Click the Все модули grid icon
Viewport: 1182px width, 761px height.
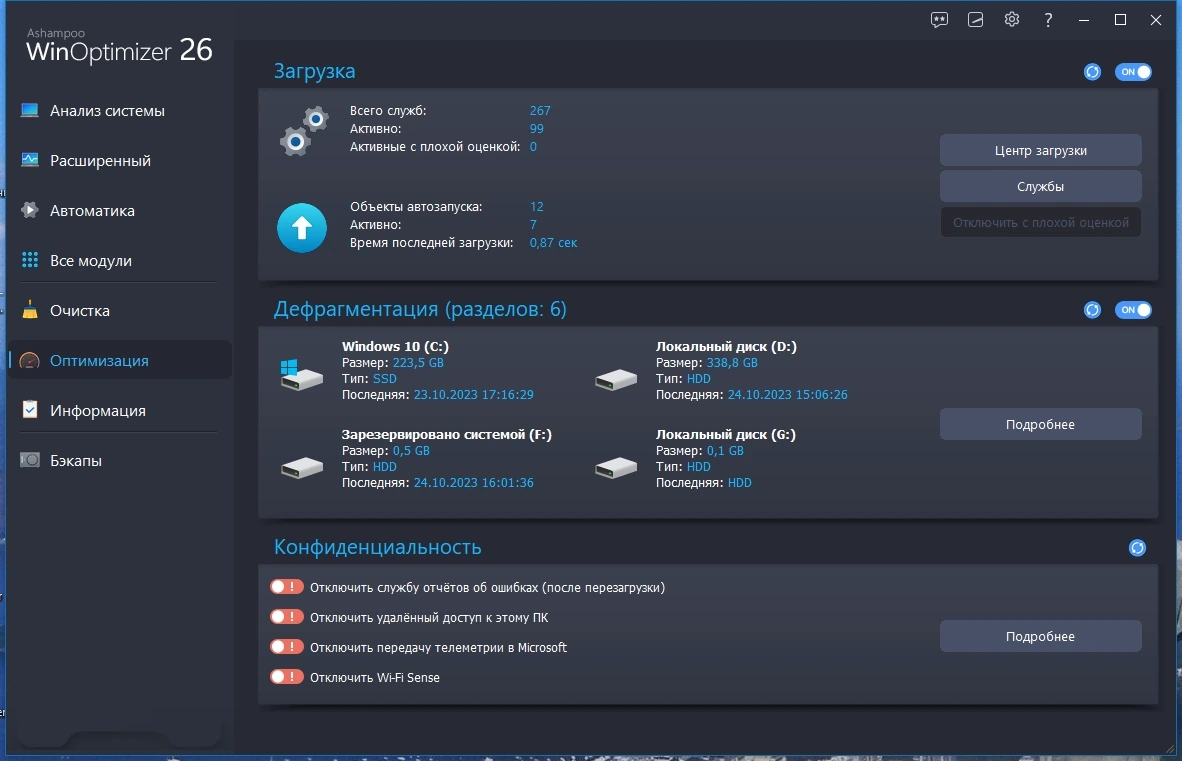click(x=29, y=260)
